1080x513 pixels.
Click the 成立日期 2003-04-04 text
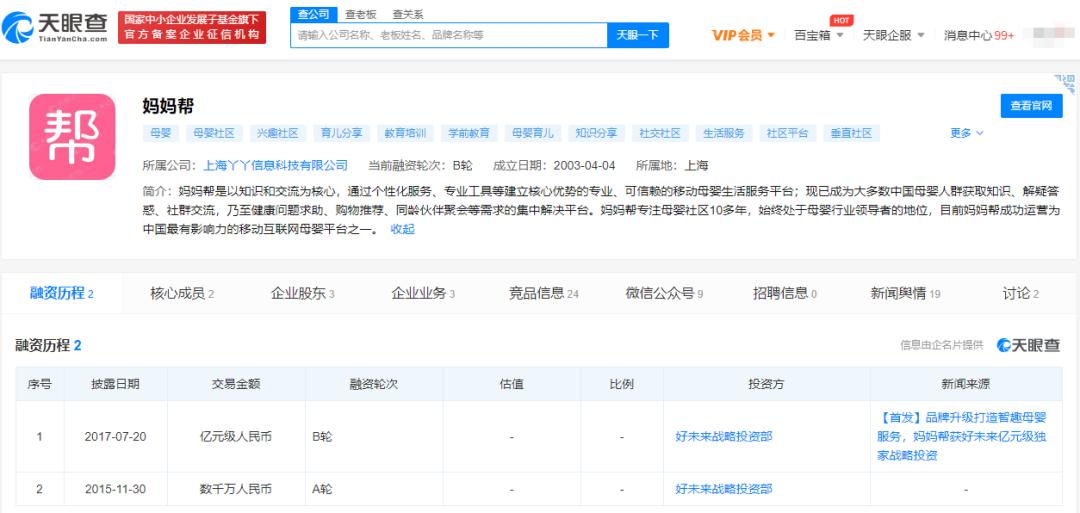554,165
